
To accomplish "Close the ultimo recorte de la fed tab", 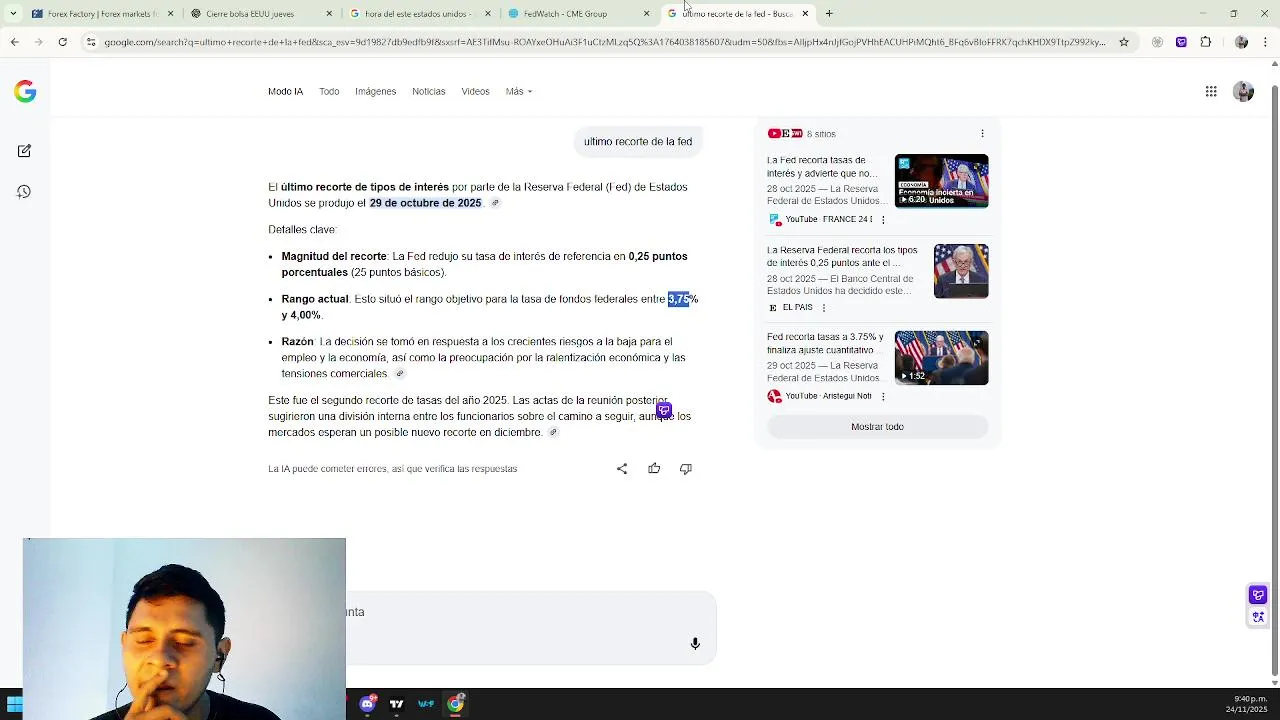I will [x=805, y=14].
